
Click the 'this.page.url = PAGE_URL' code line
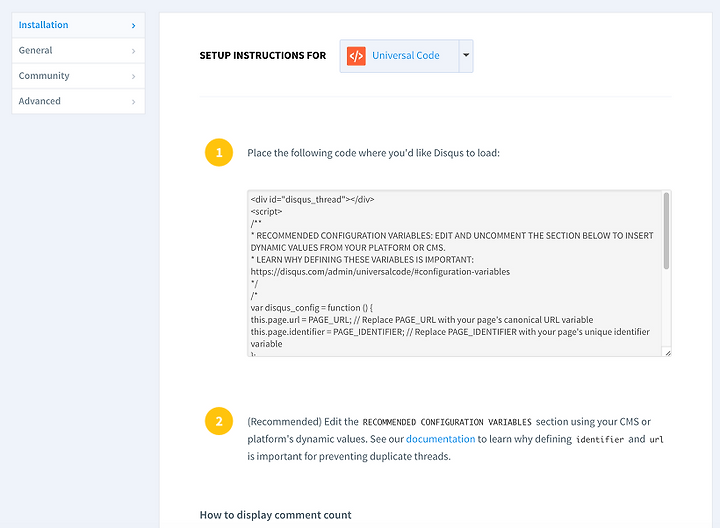coord(422,320)
